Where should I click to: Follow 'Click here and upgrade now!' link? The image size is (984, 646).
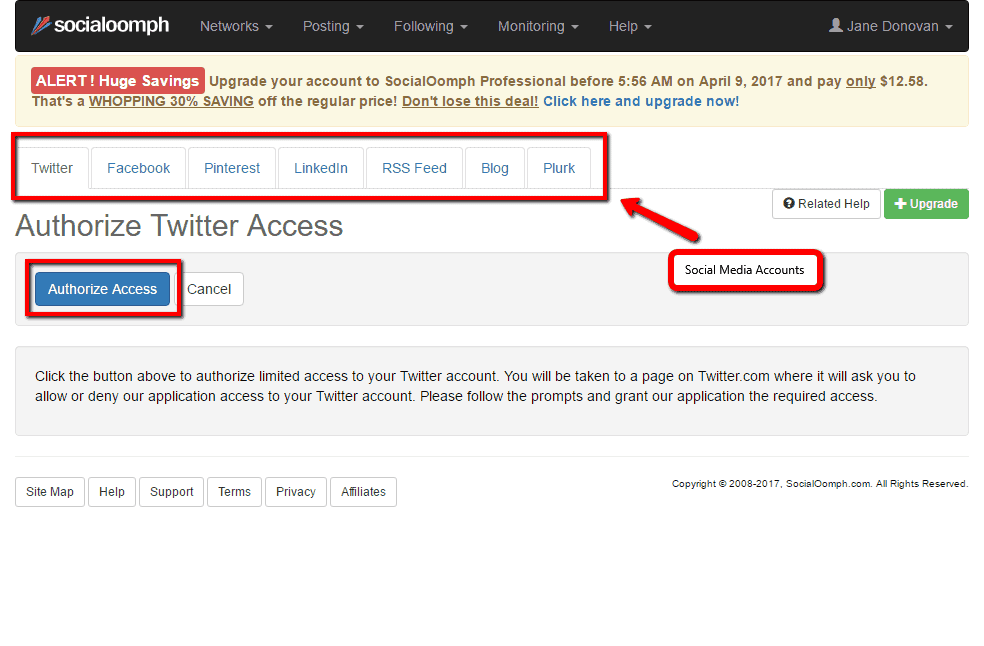(x=641, y=101)
